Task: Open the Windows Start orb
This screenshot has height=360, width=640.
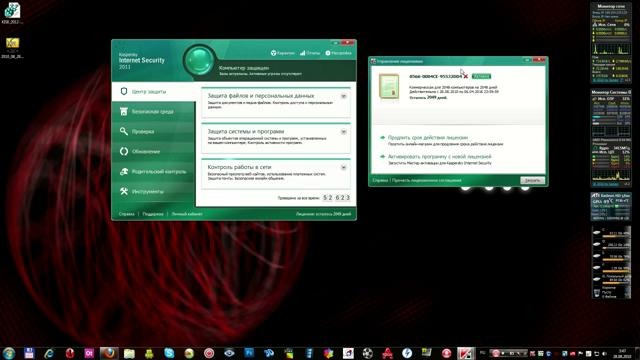Action: (x=9, y=353)
